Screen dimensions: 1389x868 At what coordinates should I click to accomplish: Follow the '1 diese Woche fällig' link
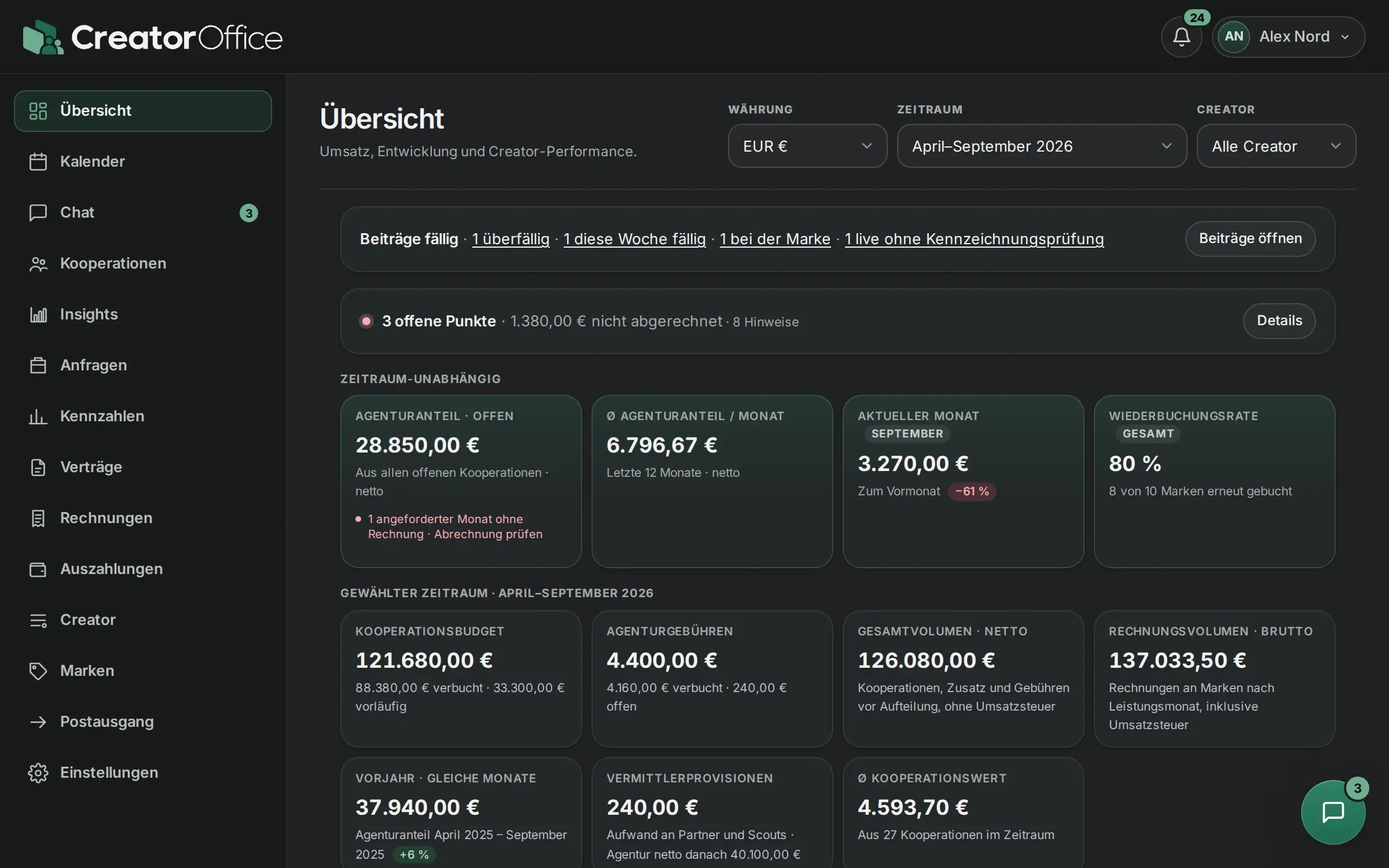pos(634,239)
